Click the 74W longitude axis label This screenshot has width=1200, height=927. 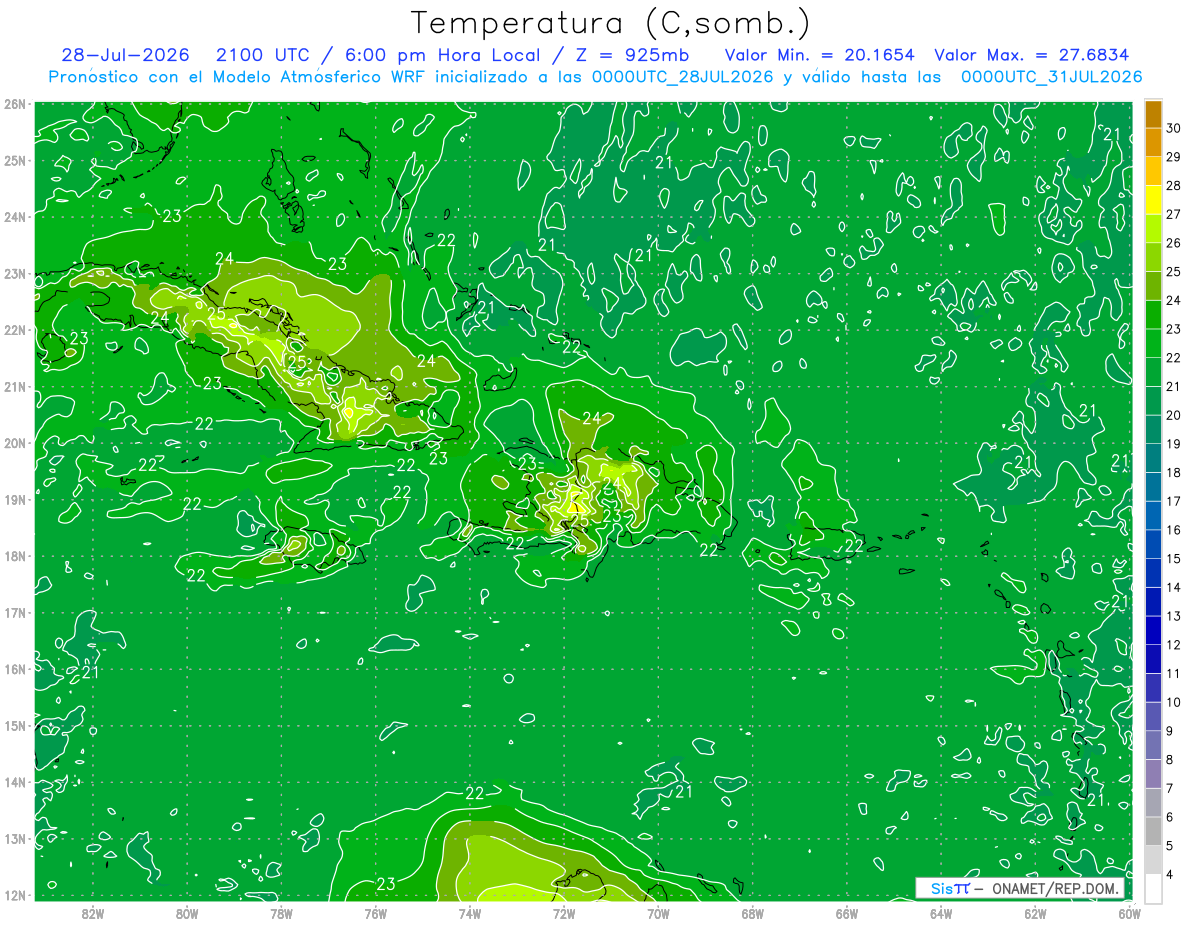469,912
